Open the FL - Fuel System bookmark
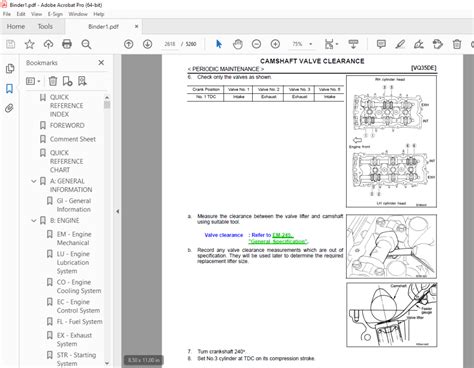474x368 pixels. click(x=79, y=322)
